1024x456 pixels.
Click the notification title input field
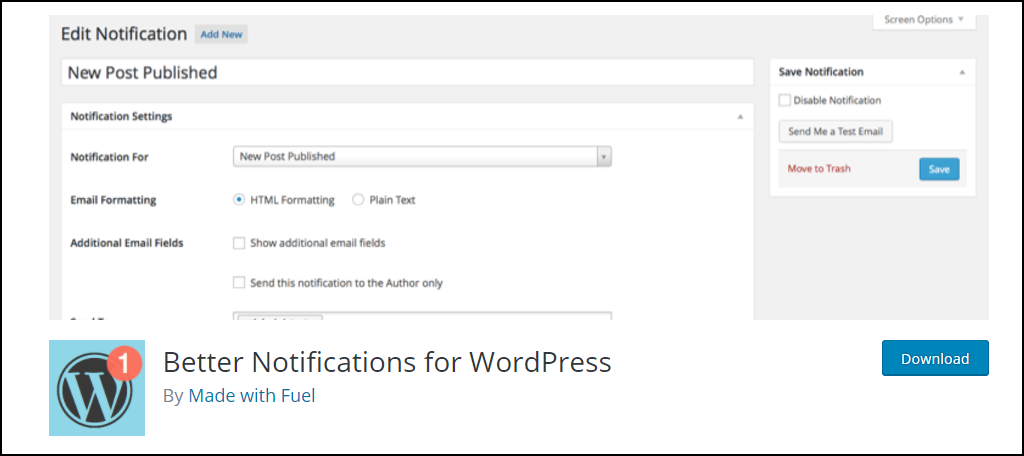tap(408, 73)
